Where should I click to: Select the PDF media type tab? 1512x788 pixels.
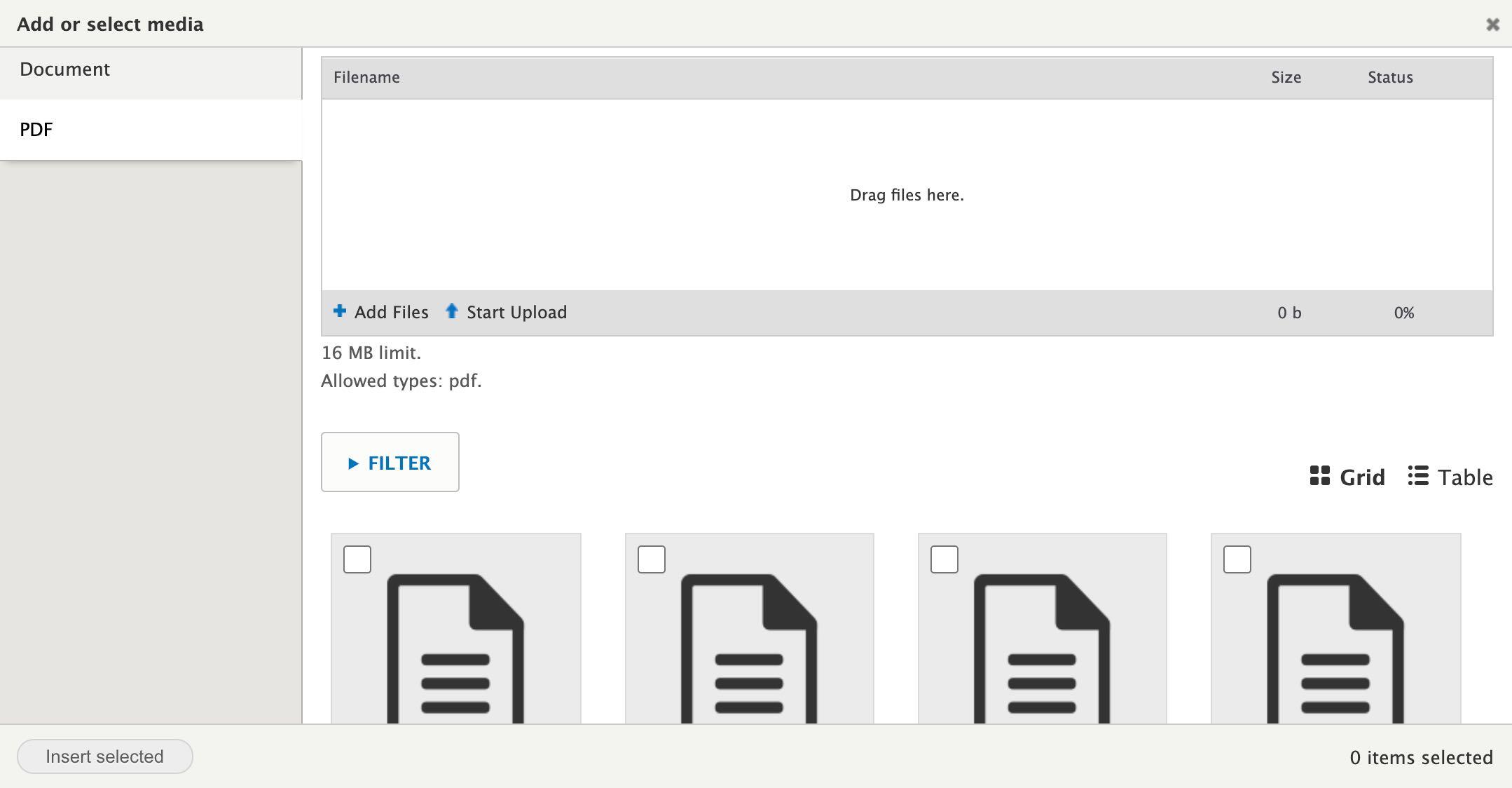(36, 130)
